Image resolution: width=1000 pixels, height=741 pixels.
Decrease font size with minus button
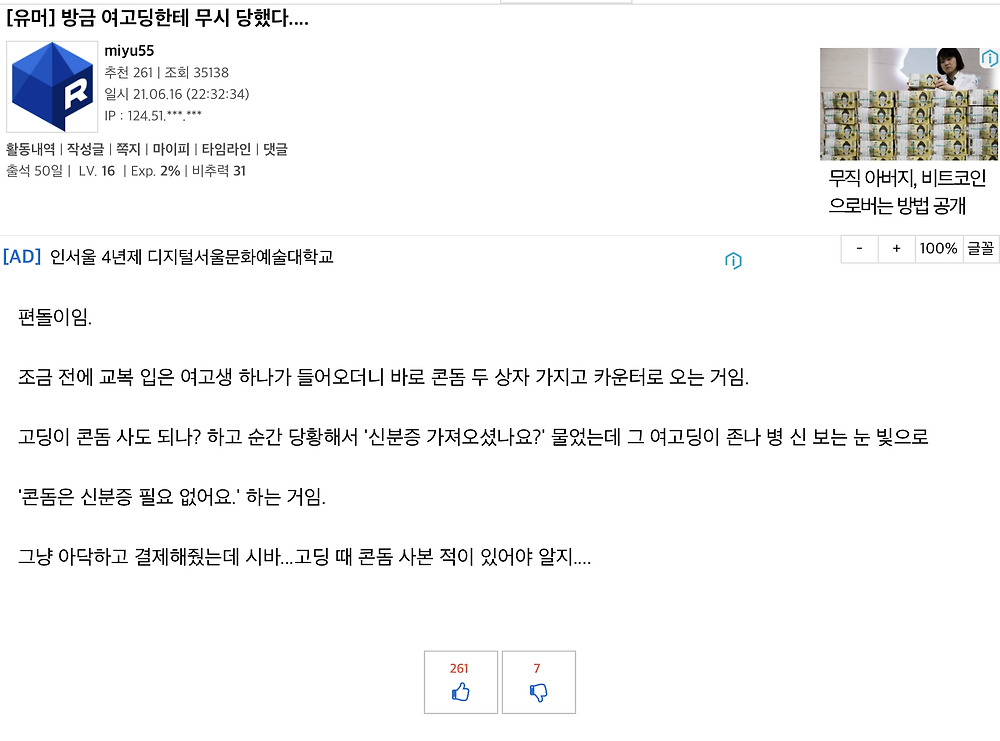(859, 248)
